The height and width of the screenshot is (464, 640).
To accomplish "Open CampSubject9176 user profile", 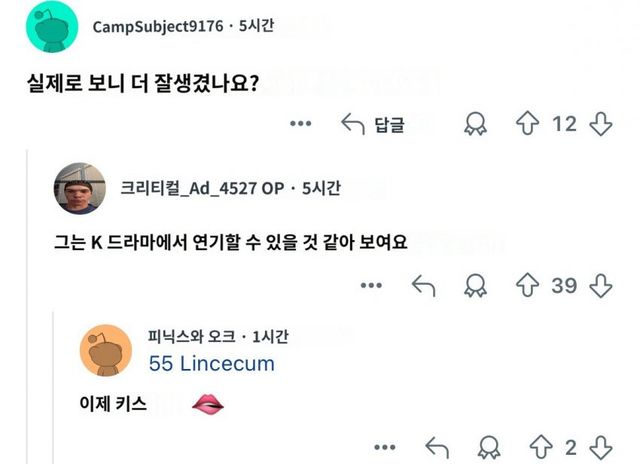I will tap(157, 25).
